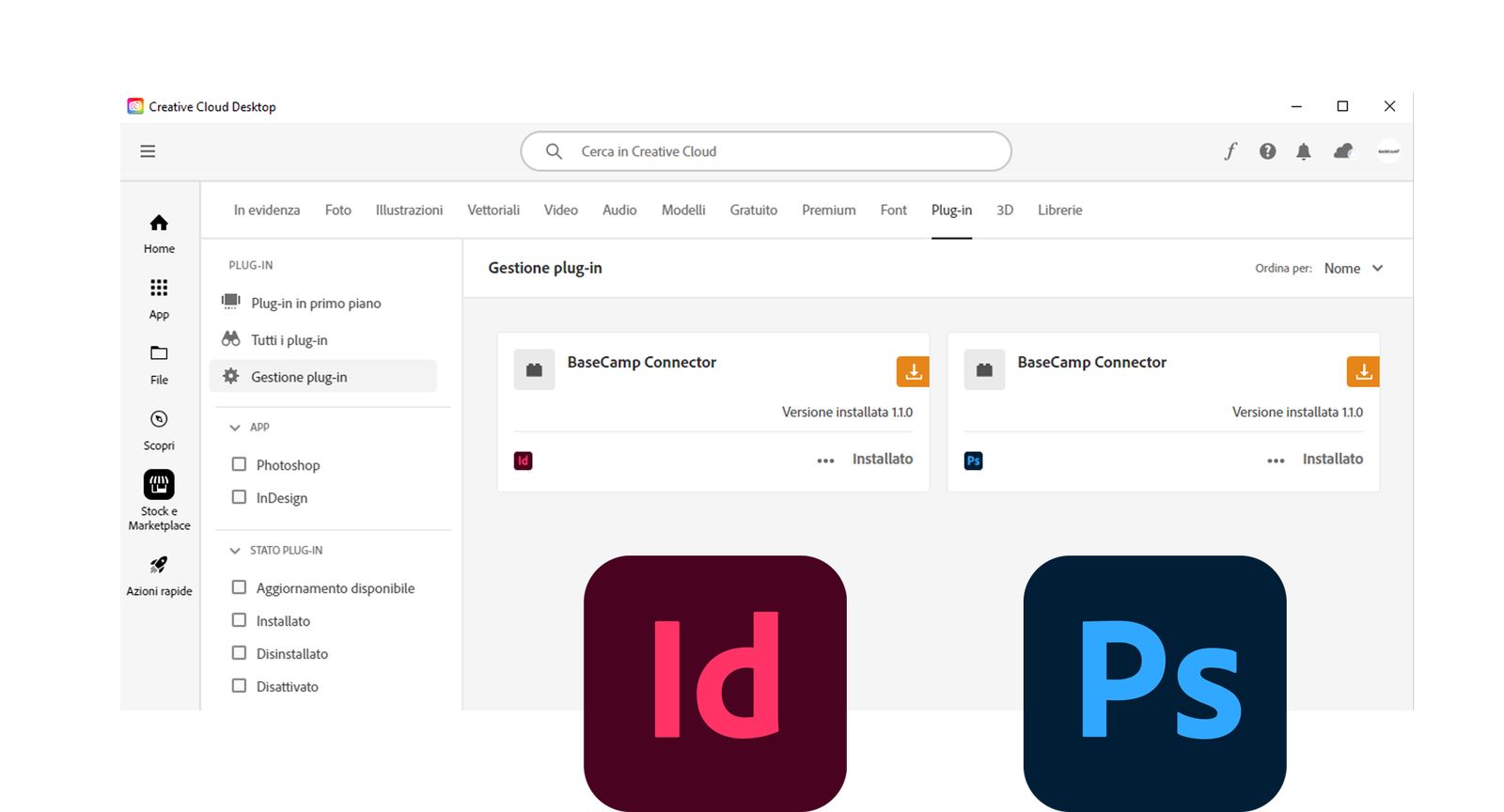Click the fonts 'f' icon
Viewport: 1504px width, 812px height.
1230,151
